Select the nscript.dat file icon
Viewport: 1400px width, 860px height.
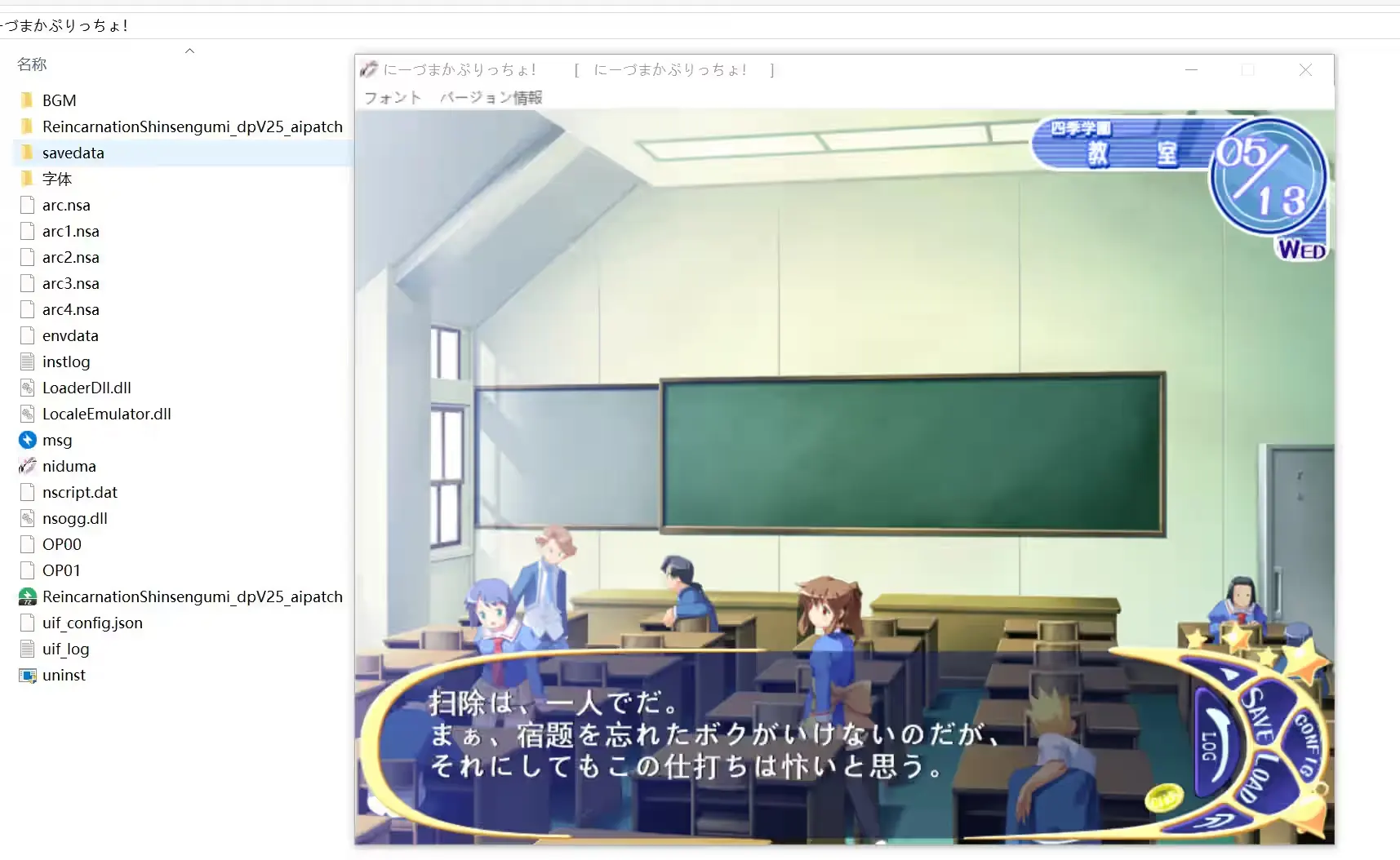coord(27,492)
